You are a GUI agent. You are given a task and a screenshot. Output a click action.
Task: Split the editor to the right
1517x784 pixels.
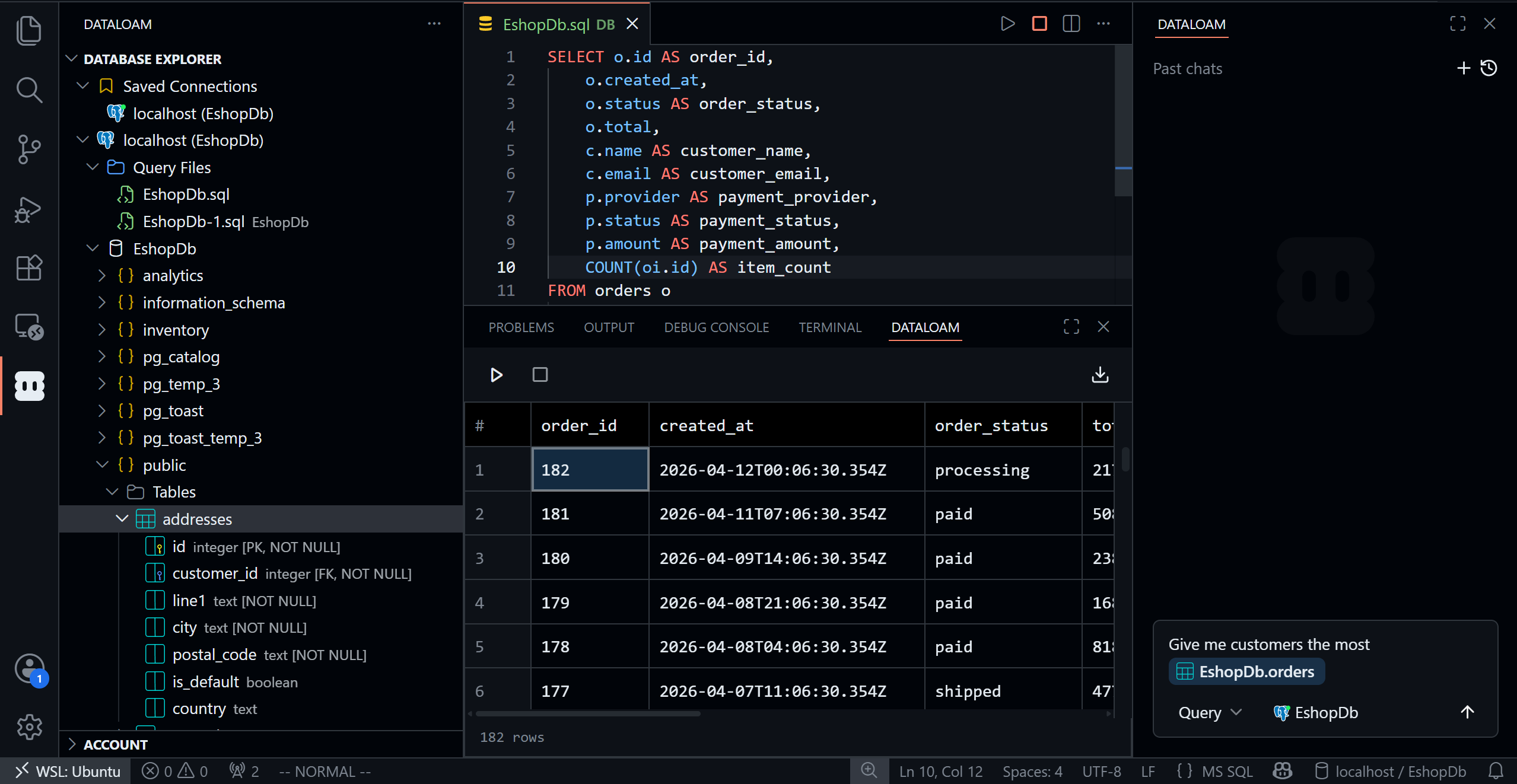(1071, 24)
